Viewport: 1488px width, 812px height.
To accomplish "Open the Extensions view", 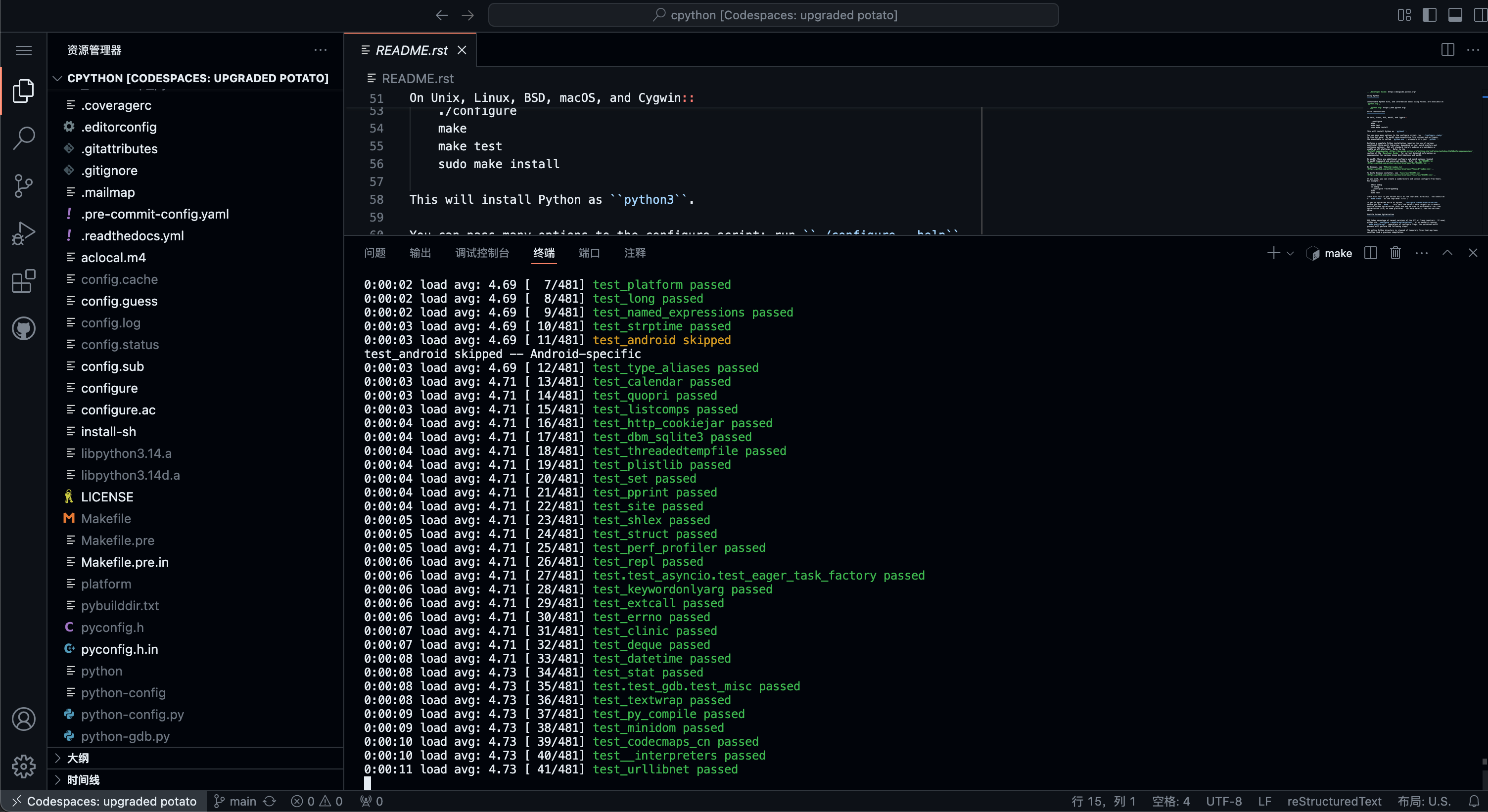I will [x=24, y=281].
